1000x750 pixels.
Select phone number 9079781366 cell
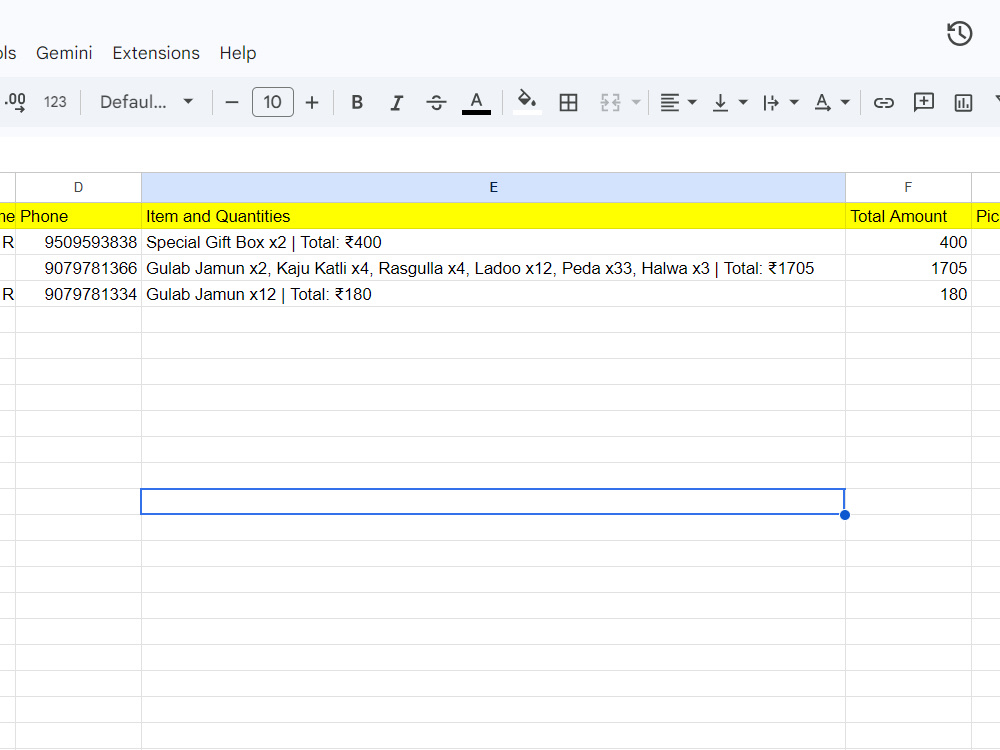(x=78, y=268)
